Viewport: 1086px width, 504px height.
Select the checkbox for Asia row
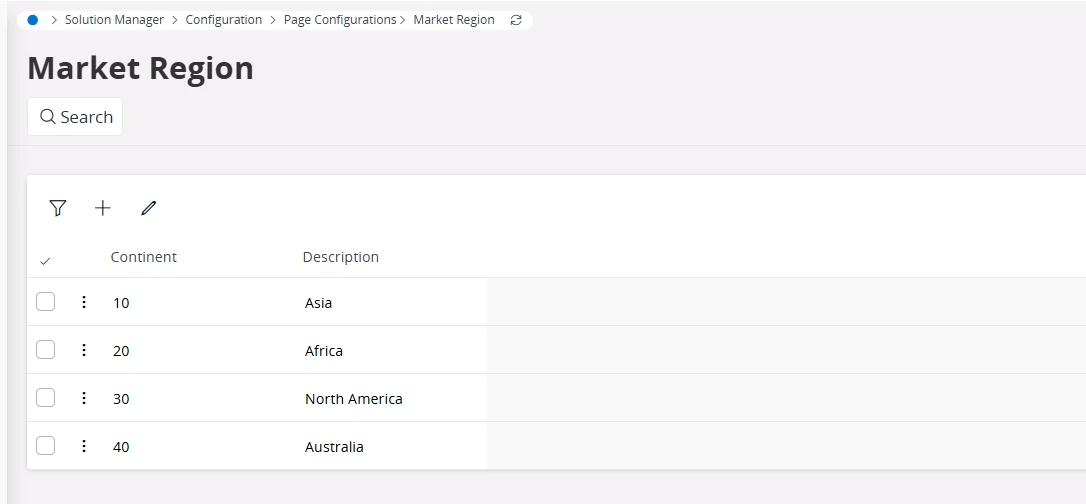pos(46,302)
